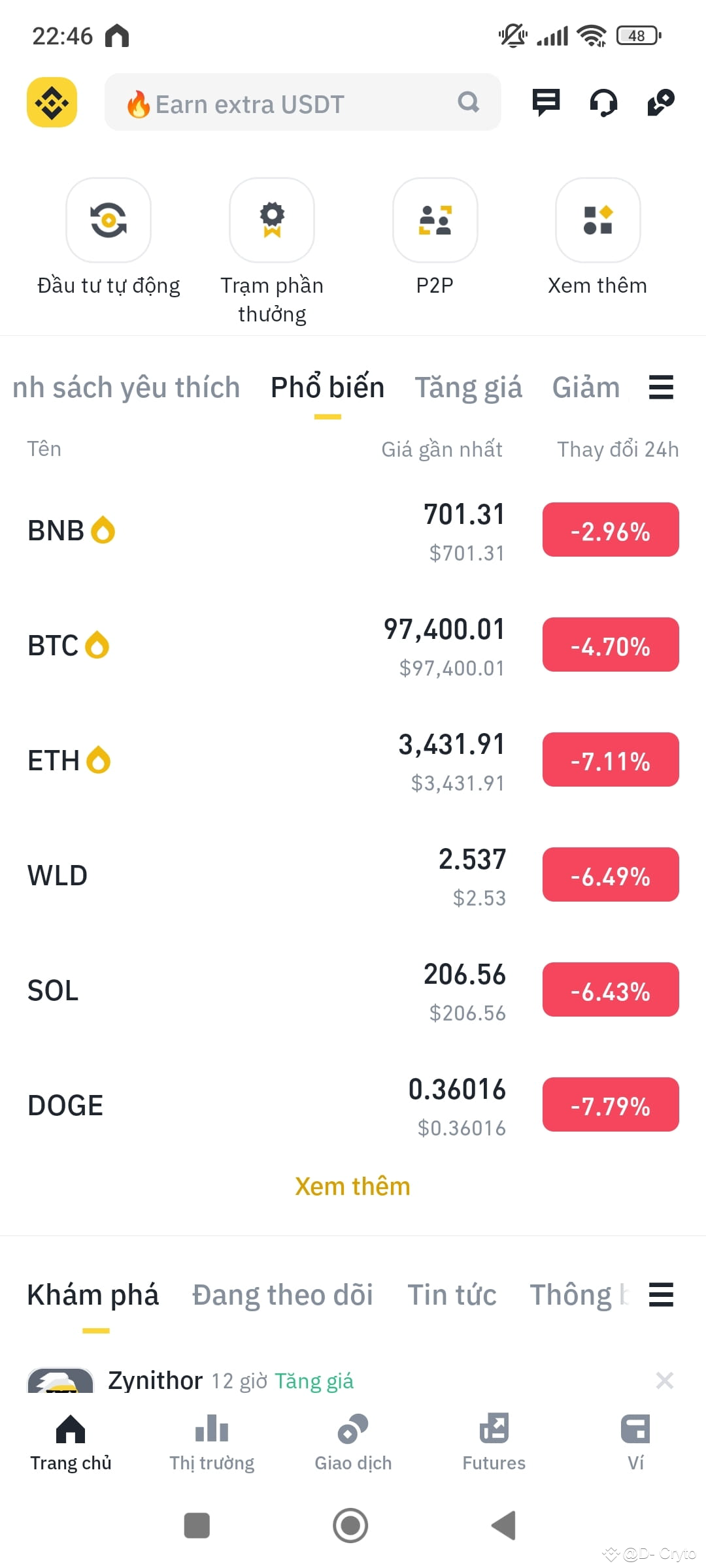
Task: Open Xem thêm services grid icon
Action: (x=597, y=220)
